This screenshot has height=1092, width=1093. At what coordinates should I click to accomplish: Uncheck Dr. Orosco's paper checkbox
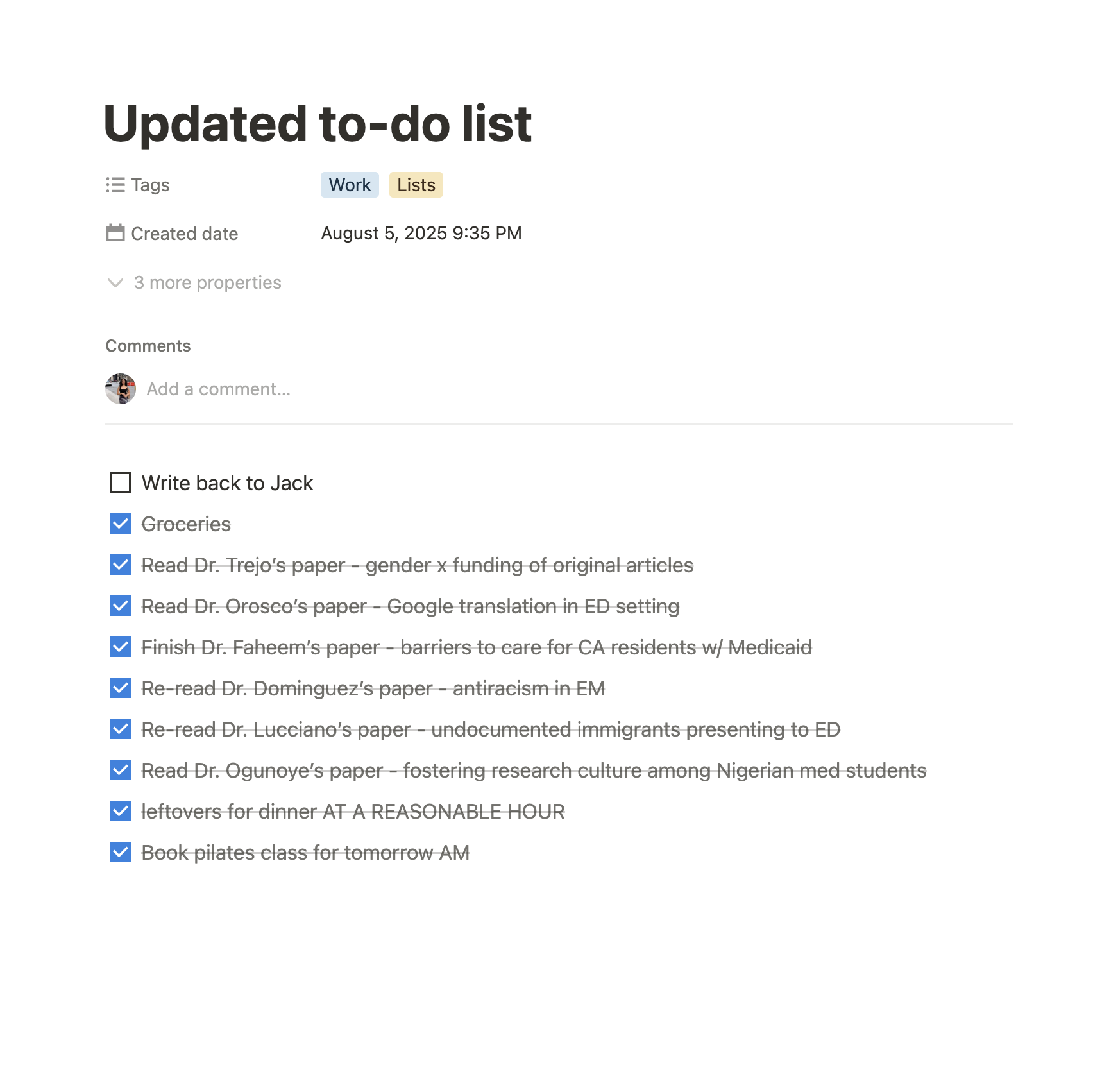[121, 606]
